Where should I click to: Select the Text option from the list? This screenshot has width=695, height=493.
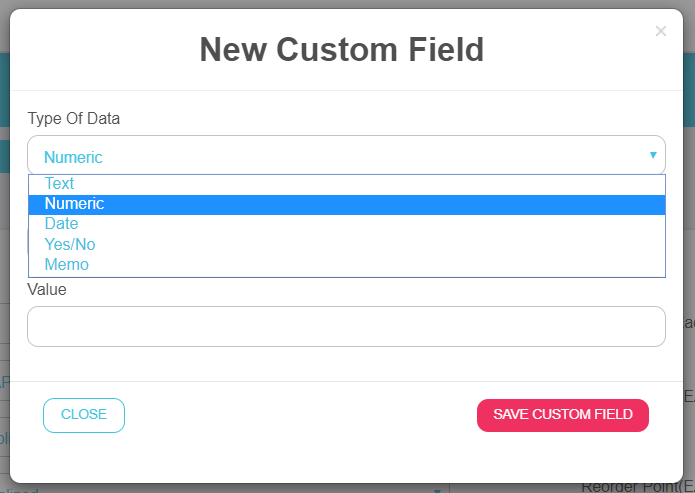(x=60, y=184)
